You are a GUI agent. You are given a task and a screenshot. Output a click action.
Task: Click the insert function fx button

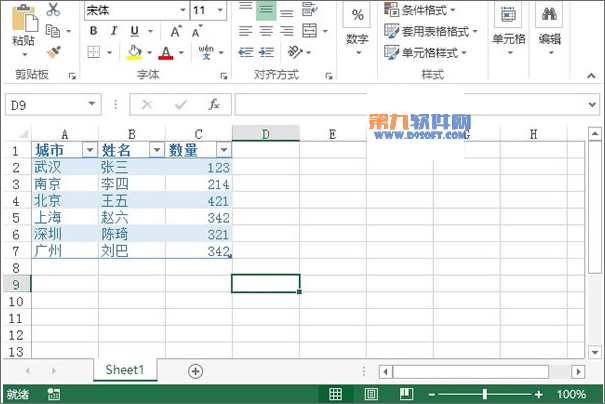tap(214, 105)
